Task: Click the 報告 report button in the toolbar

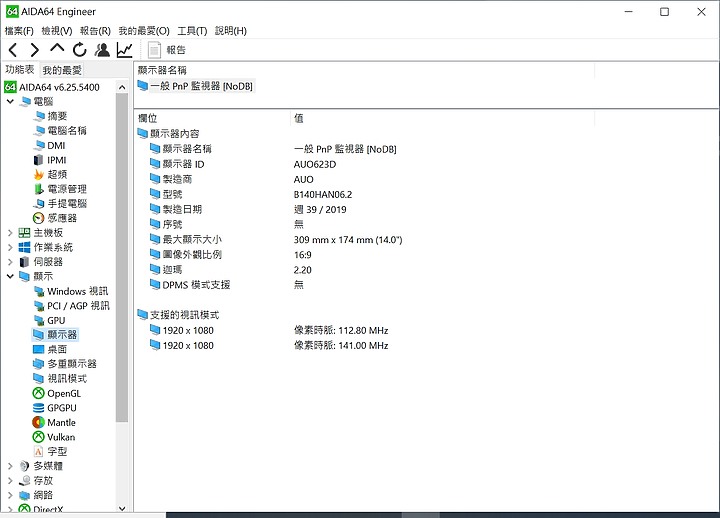Action: click(167, 50)
